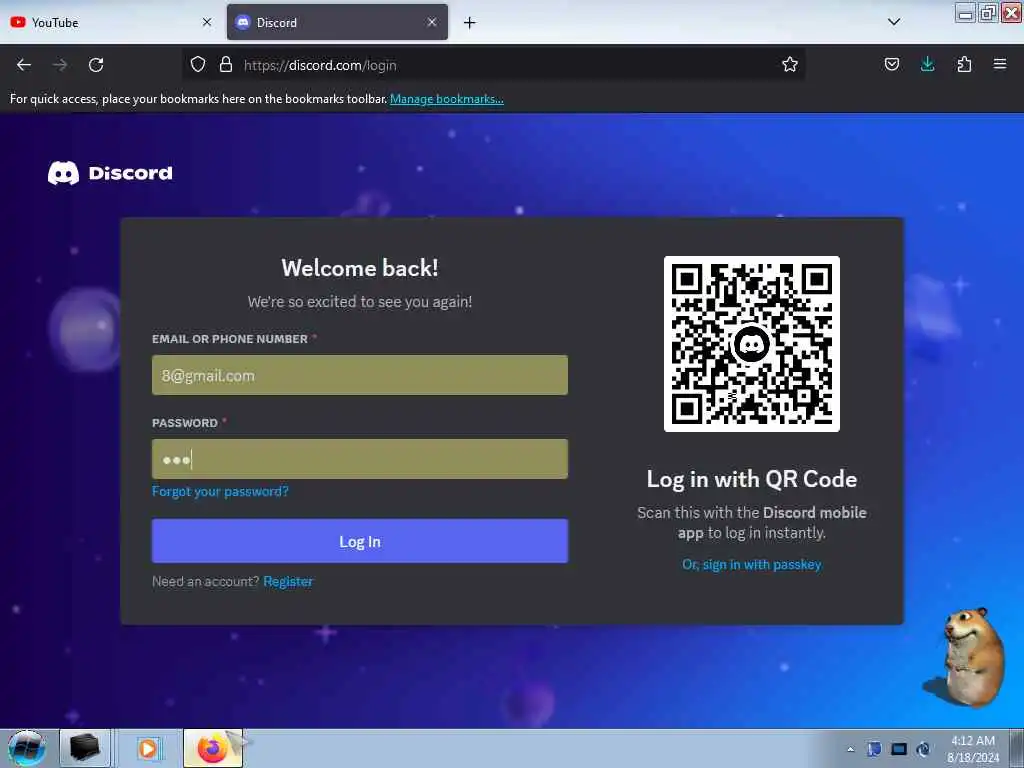The width and height of the screenshot is (1024, 768).
Task: Open the taskbar clock showing 4:12 AM
Action: (x=973, y=749)
